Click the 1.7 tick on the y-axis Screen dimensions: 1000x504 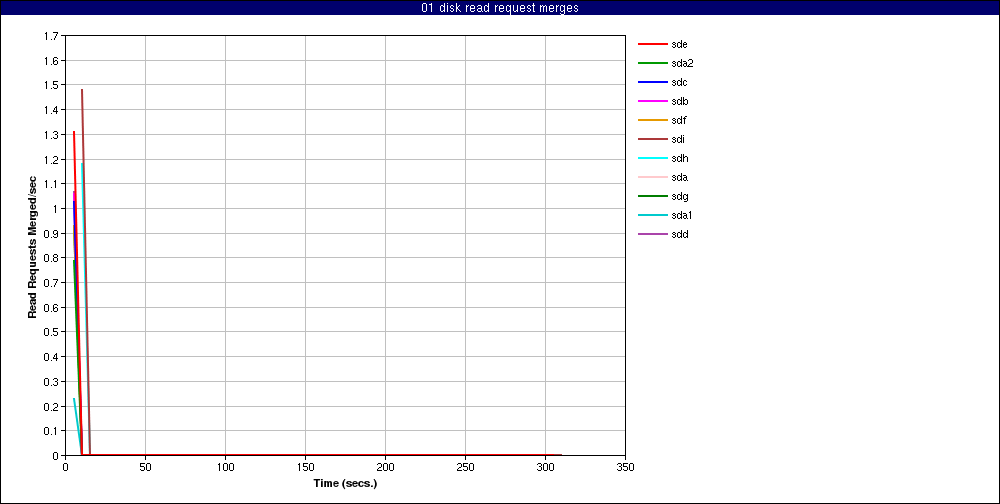[x=50, y=36]
